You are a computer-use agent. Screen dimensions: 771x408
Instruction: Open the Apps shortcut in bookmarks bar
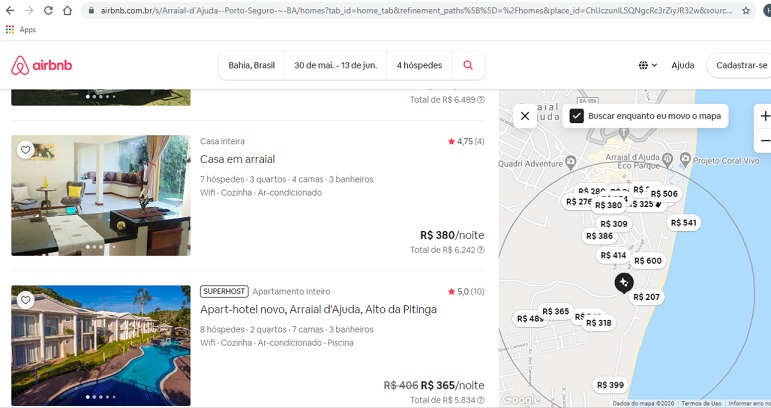tap(21, 29)
